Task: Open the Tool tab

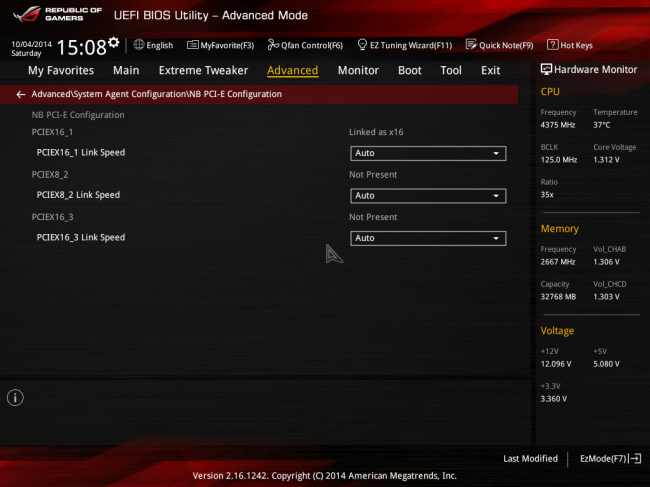Action: pyautogui.click(x=451, y=70)
